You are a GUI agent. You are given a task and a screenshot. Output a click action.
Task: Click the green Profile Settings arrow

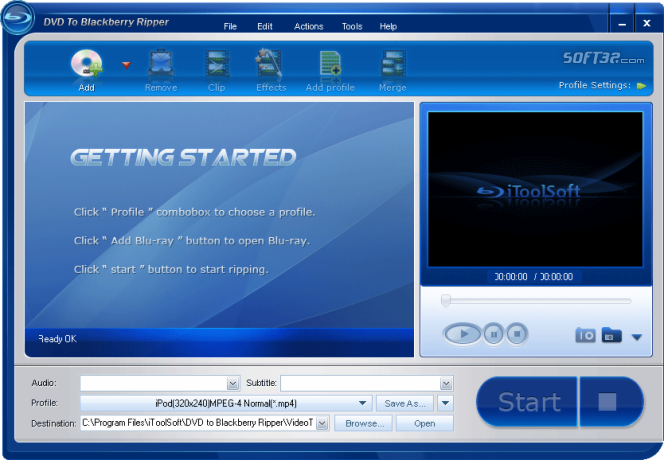point(641,86)
